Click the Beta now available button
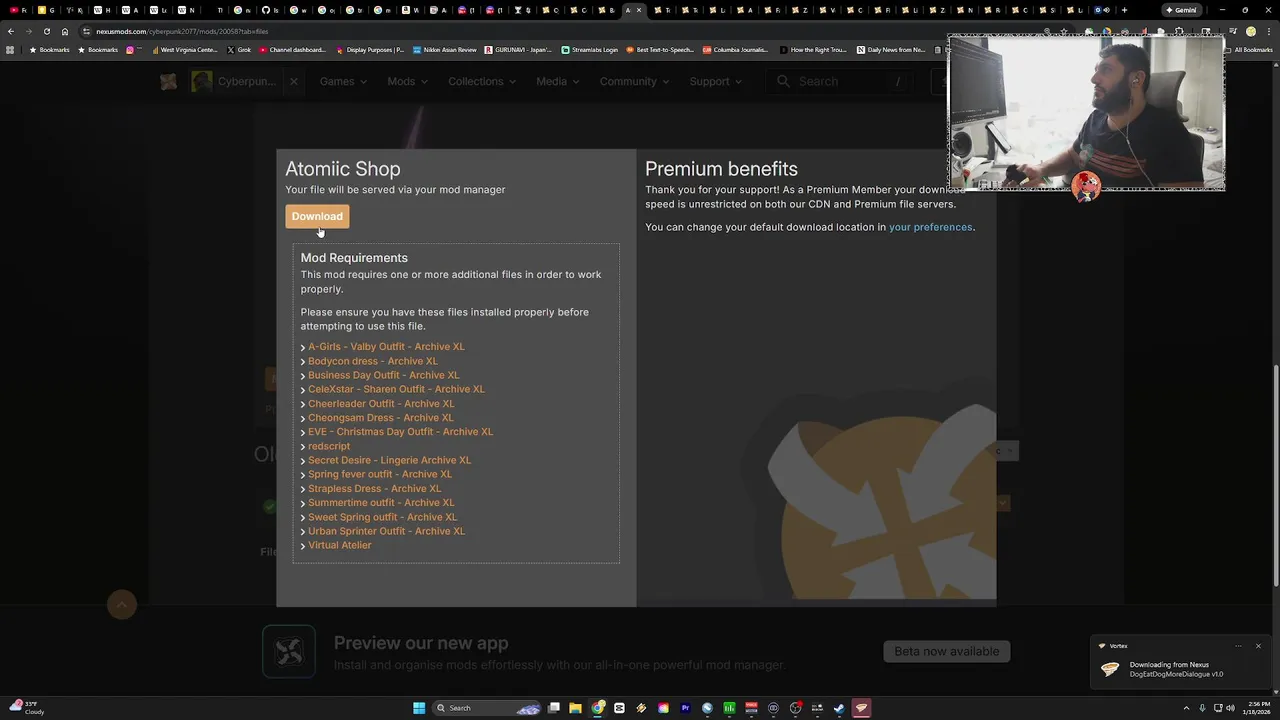Image resolution: width=1280 pixels, height=720 pixels. (946, 651)
